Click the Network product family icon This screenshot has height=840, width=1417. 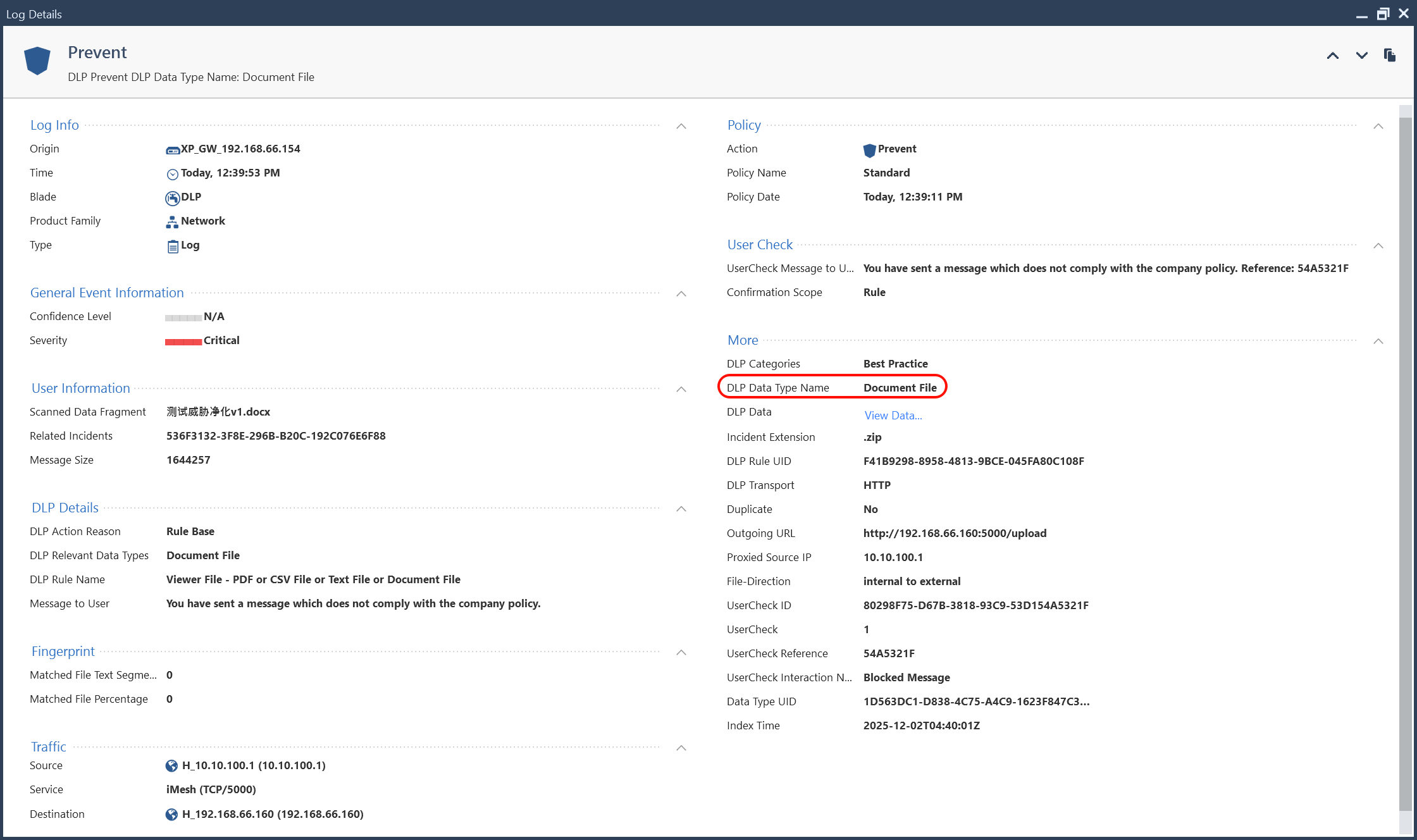[x=172, y=221]
